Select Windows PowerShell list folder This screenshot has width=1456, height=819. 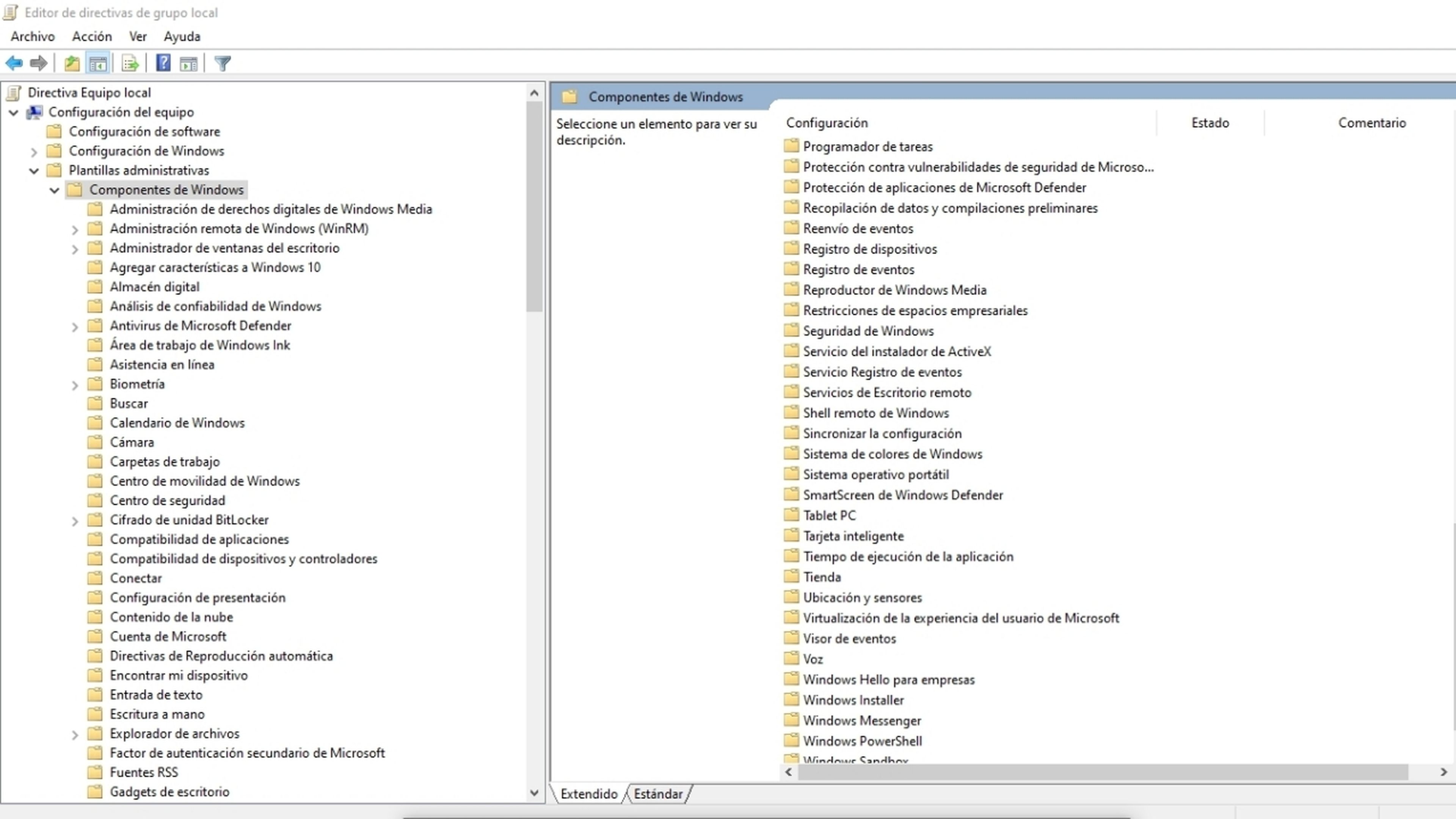(863, 741)
